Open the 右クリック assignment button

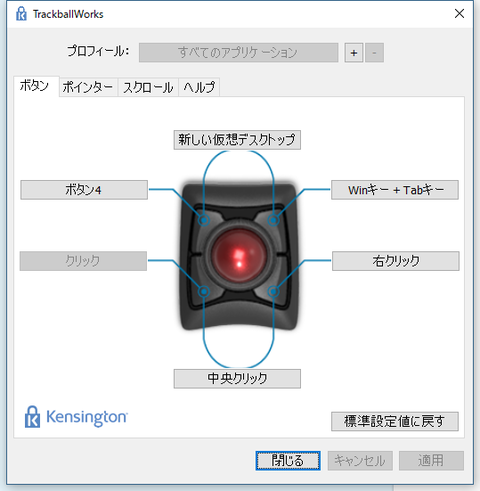pyautogui.click(x=396, y=261)
